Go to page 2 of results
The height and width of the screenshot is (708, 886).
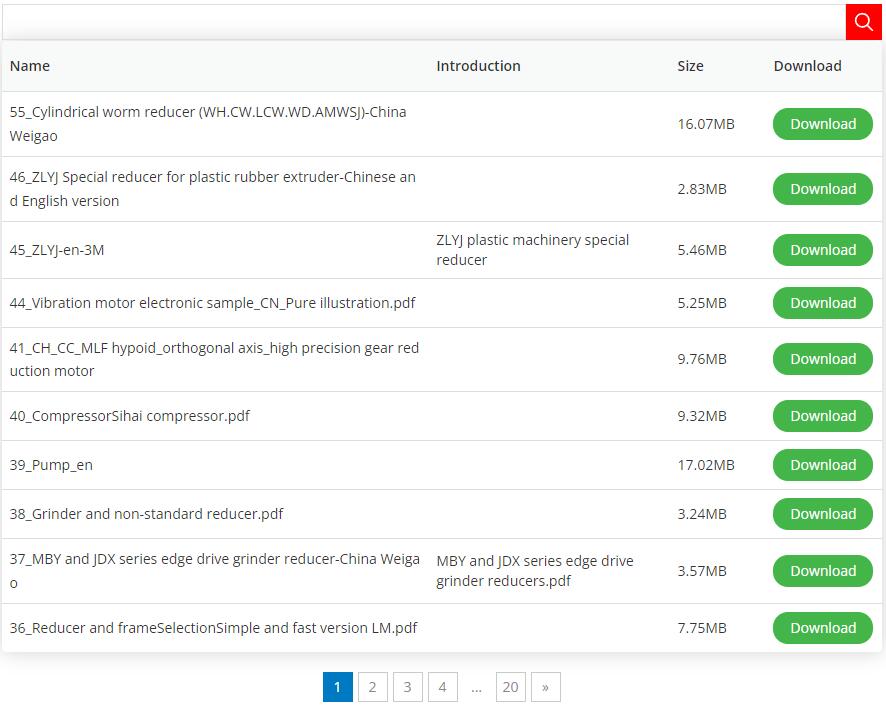point(372,687)
